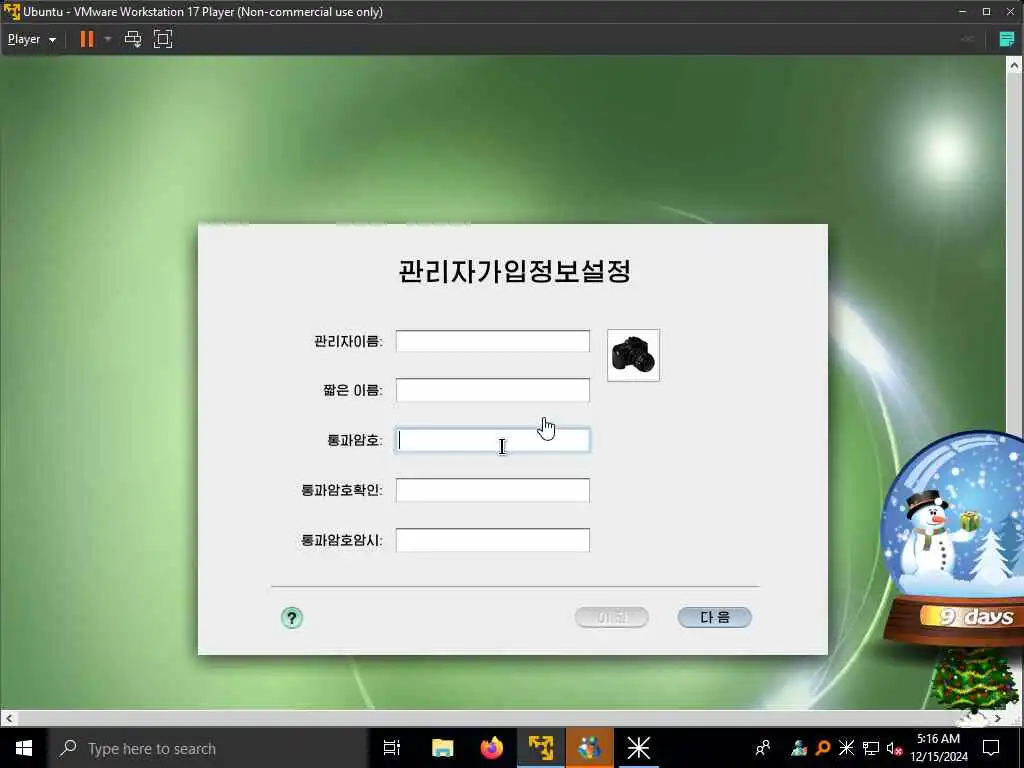The image size is (1024, 768).
Task: Click the orange magnifier tray icon
Action: point(823,748)
